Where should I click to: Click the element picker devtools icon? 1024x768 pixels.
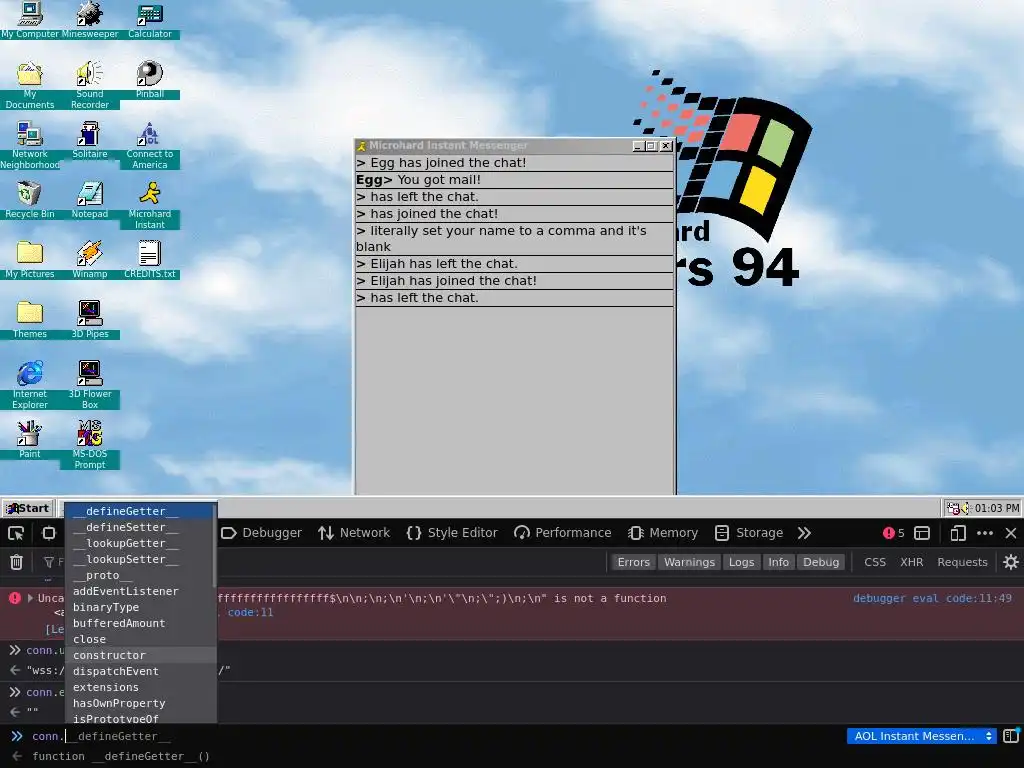pyautogui.click(x=16, y=533)
